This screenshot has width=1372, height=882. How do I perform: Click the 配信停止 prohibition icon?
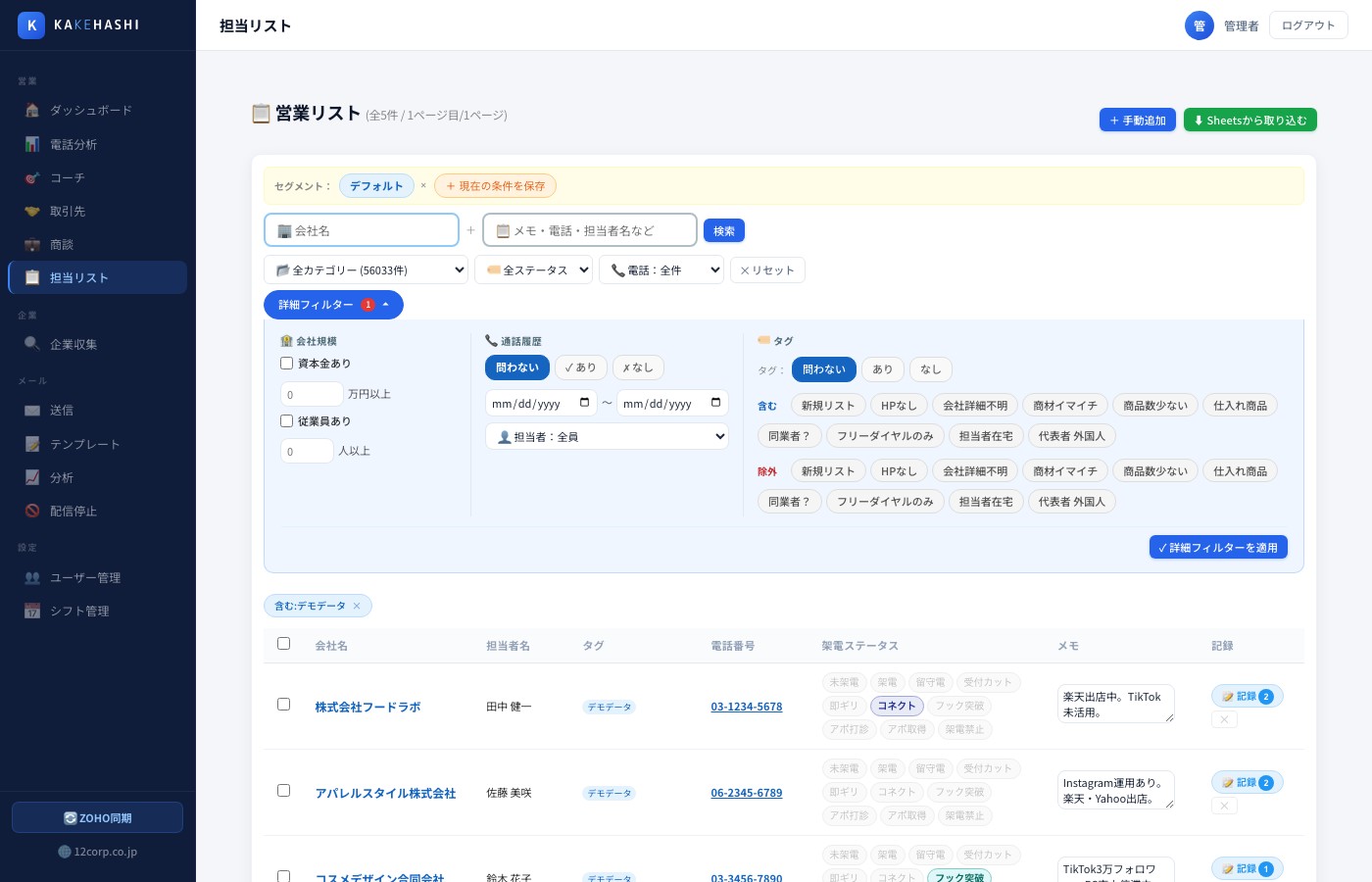(x=32, y=511)
